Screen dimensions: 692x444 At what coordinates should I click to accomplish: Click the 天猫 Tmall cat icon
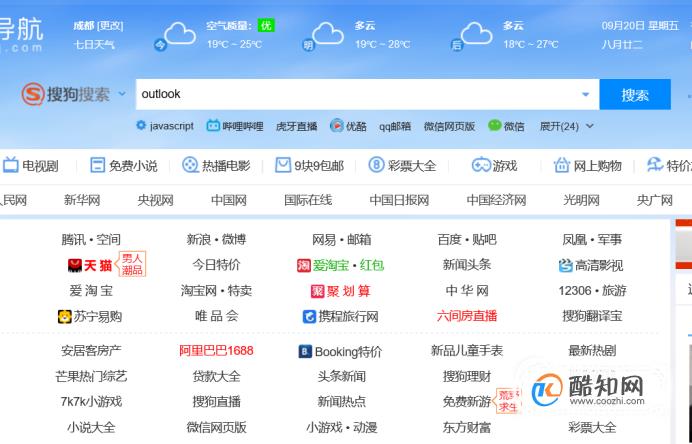tap(75, 265)
